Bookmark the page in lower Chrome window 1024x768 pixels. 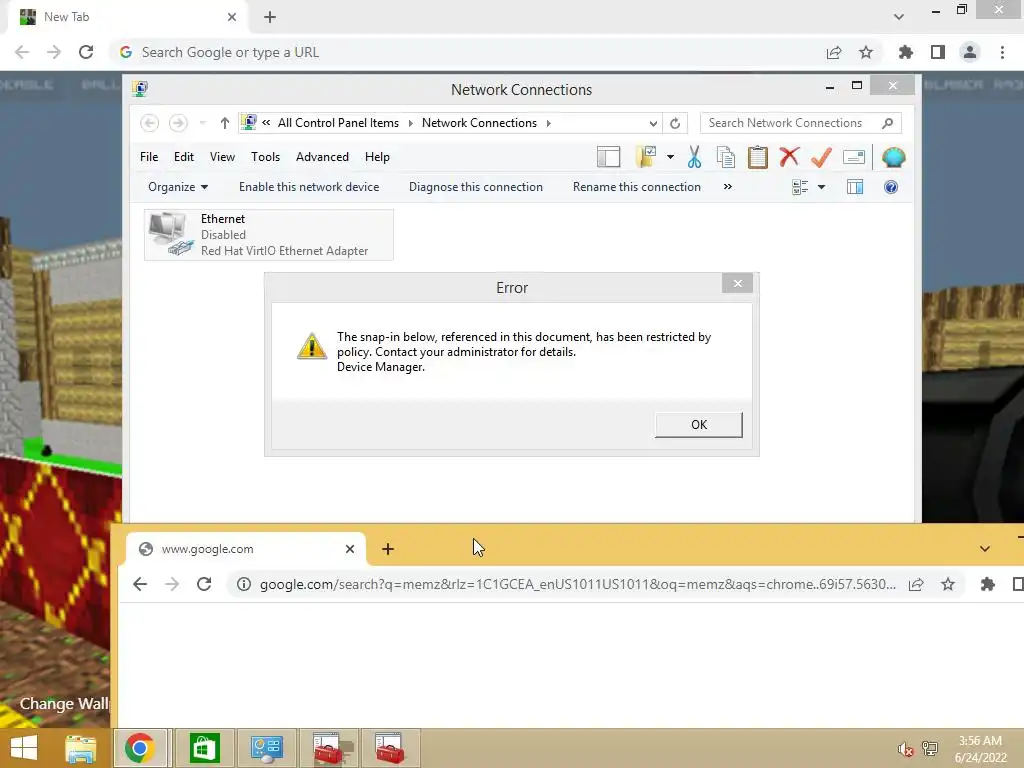coord(948,584)
